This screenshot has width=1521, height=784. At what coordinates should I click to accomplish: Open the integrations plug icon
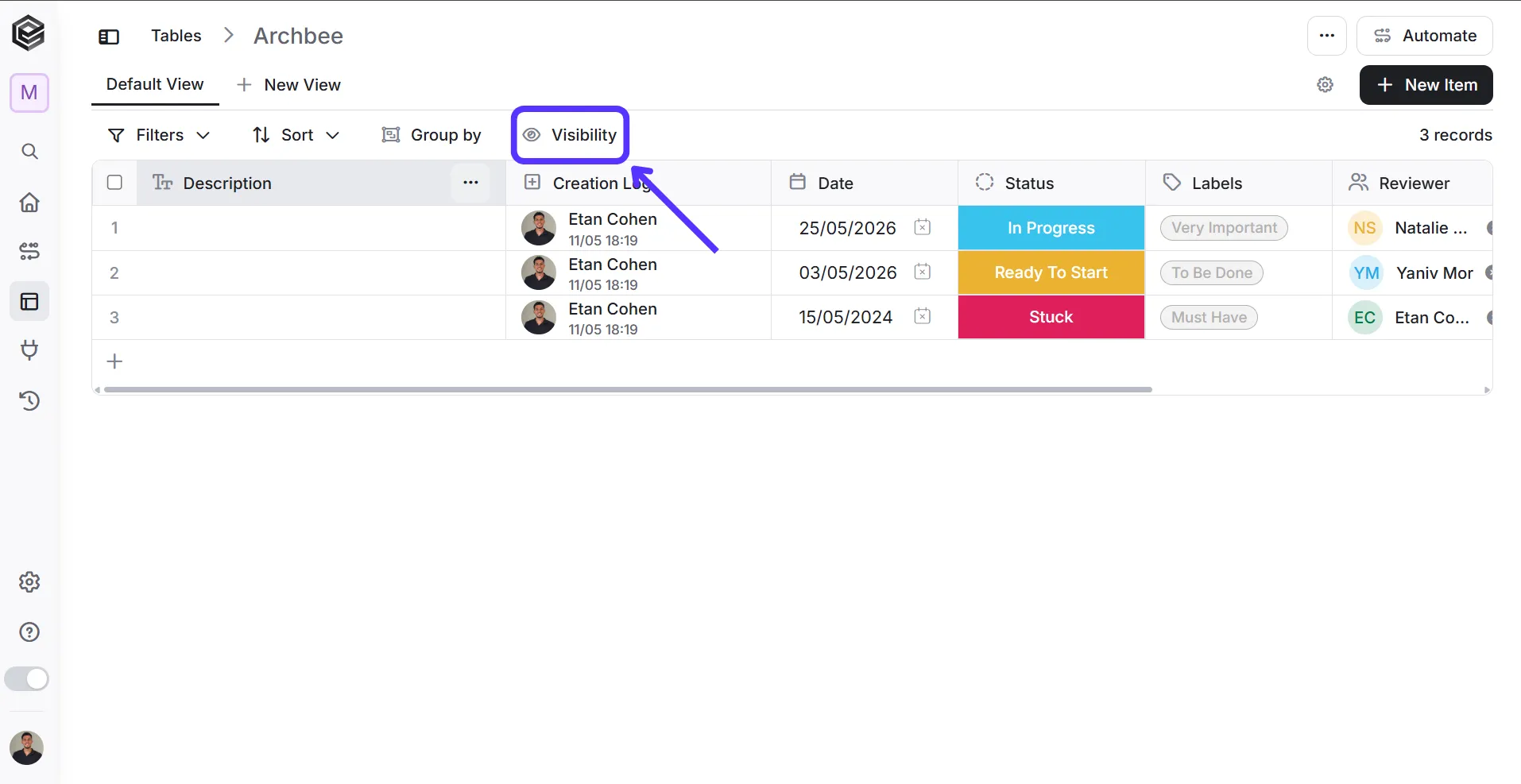[29, 350]
